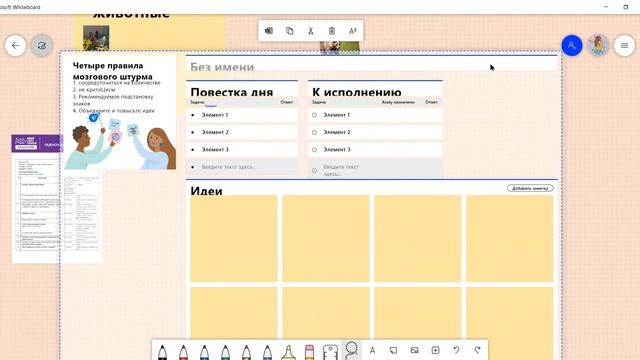Go back with the left arrow button
640x360 pixels.
16,45
